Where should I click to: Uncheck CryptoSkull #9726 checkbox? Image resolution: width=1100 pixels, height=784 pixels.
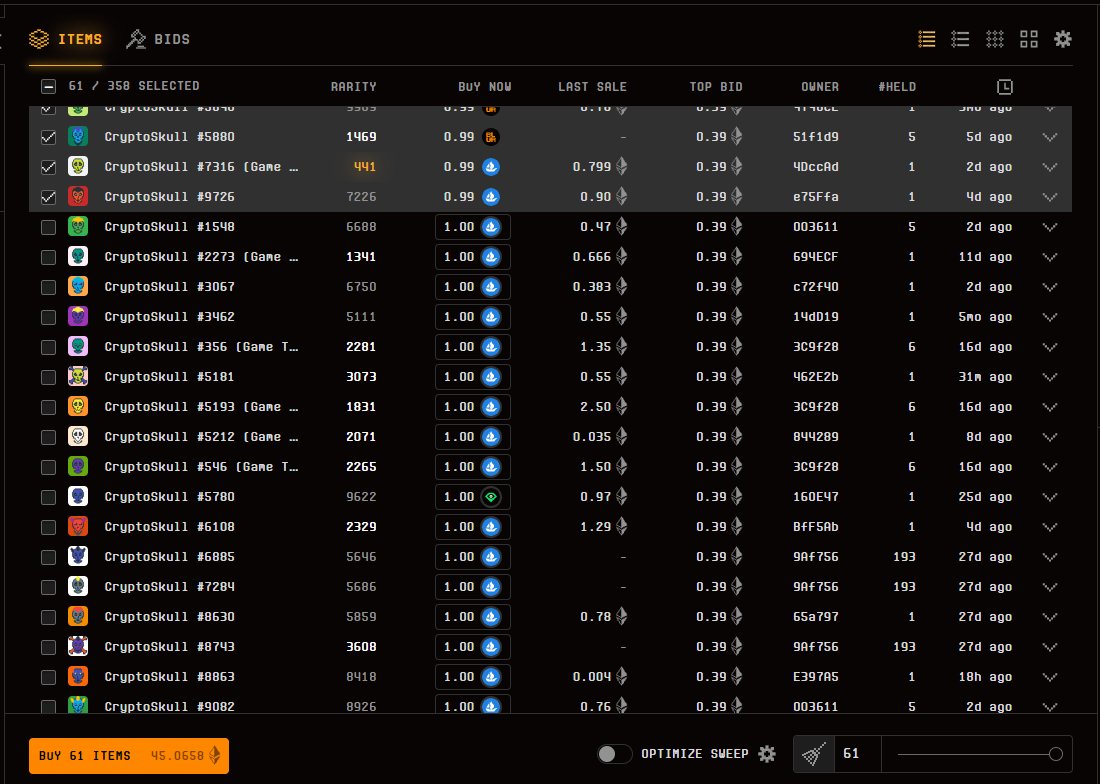48,197
